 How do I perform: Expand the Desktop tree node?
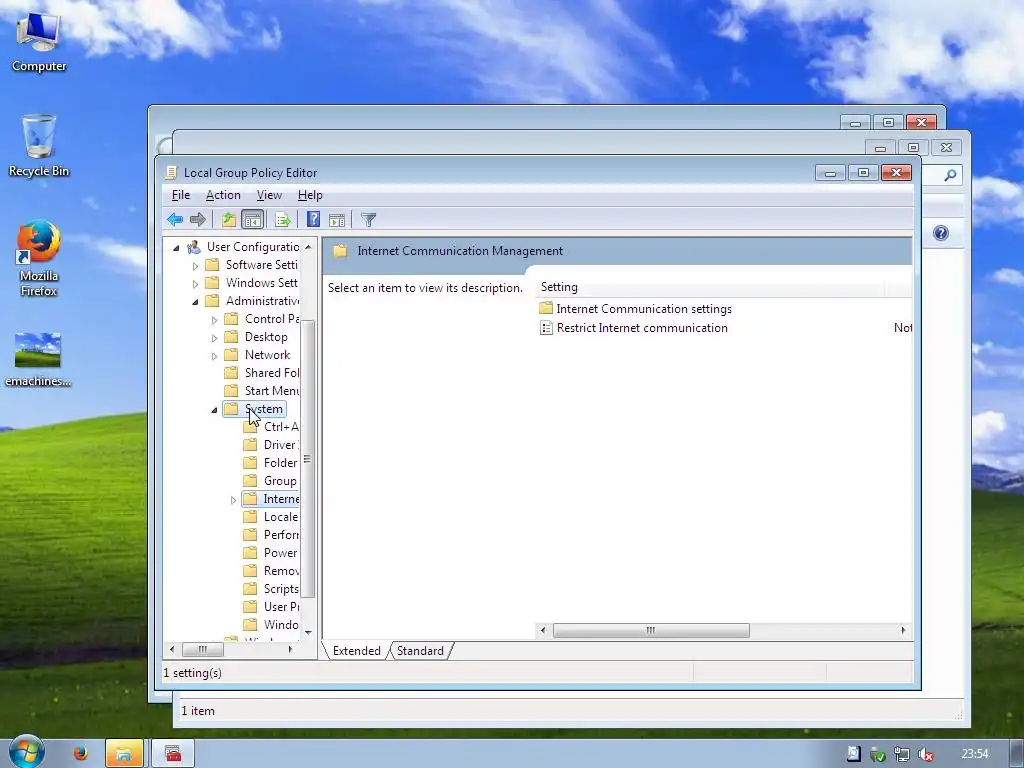pyautogui.click(x=214, y=338)
